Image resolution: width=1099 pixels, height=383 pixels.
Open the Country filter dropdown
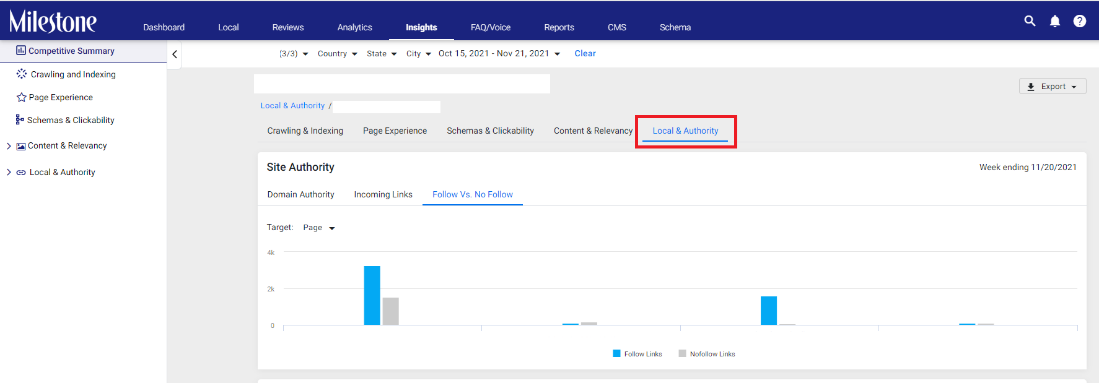tap(337, 53)
